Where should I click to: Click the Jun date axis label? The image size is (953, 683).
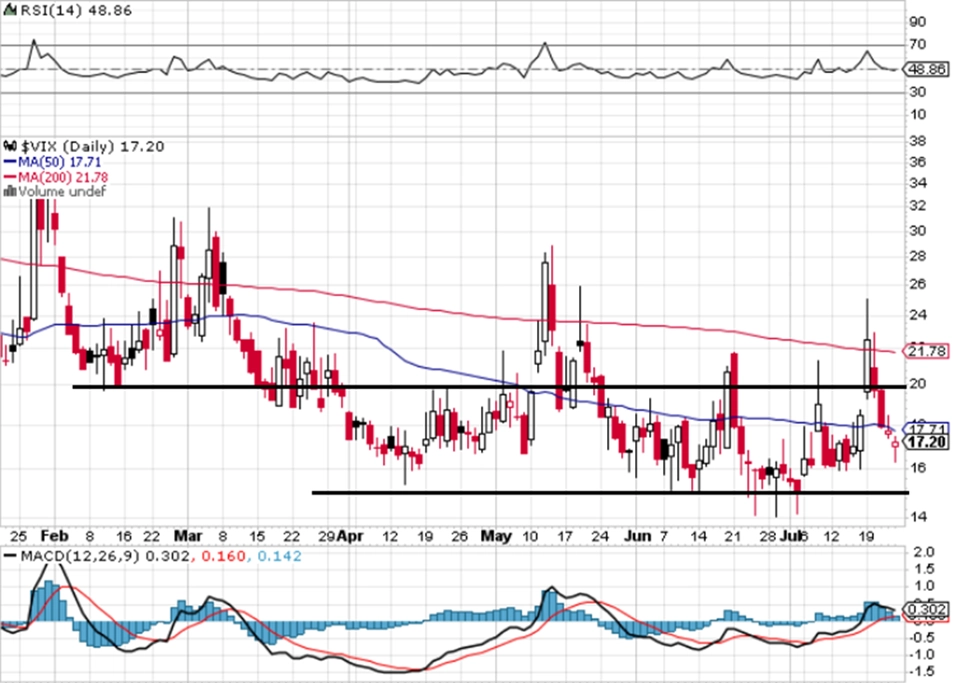(638, 536)
